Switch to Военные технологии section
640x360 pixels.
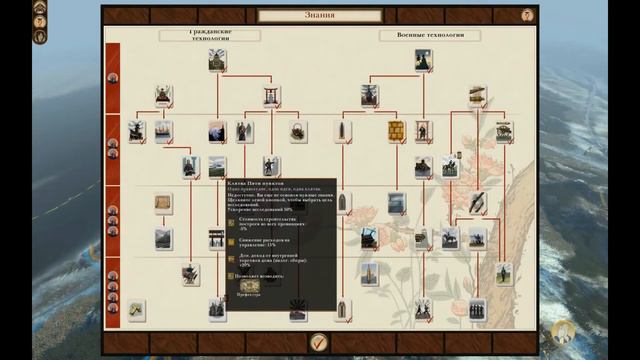pyautogui.click(x=430, y=35)
